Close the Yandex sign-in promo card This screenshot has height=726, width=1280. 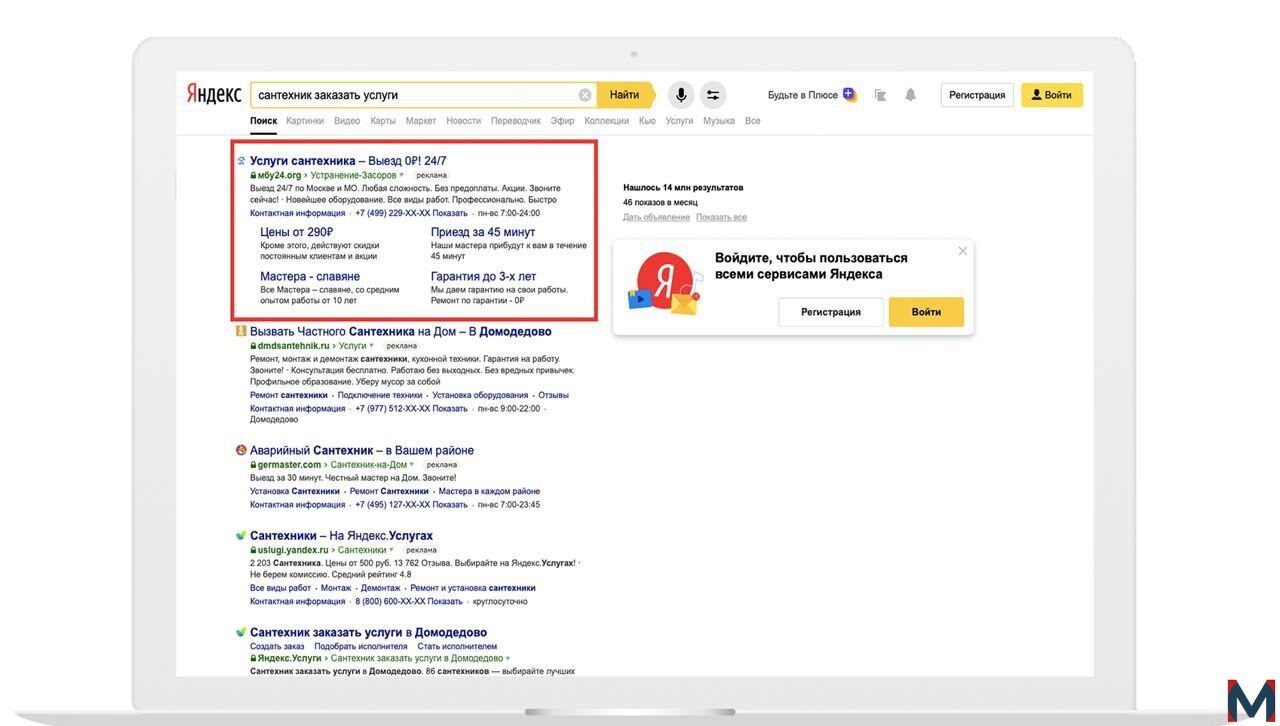coord(963,251)
